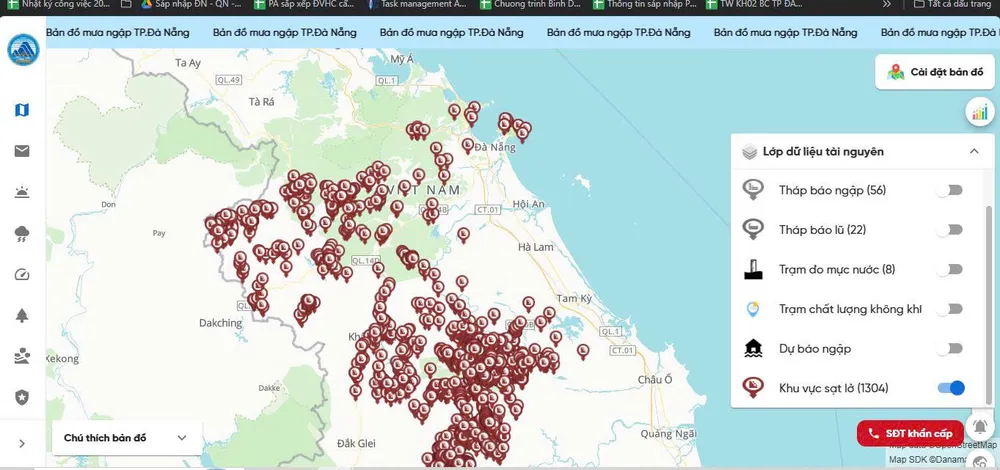Image resolution: width=1000 pixels, height=470 pixels.
Task: Select the shield star icon in the sidebar
Action: click(x=22, y=397)
